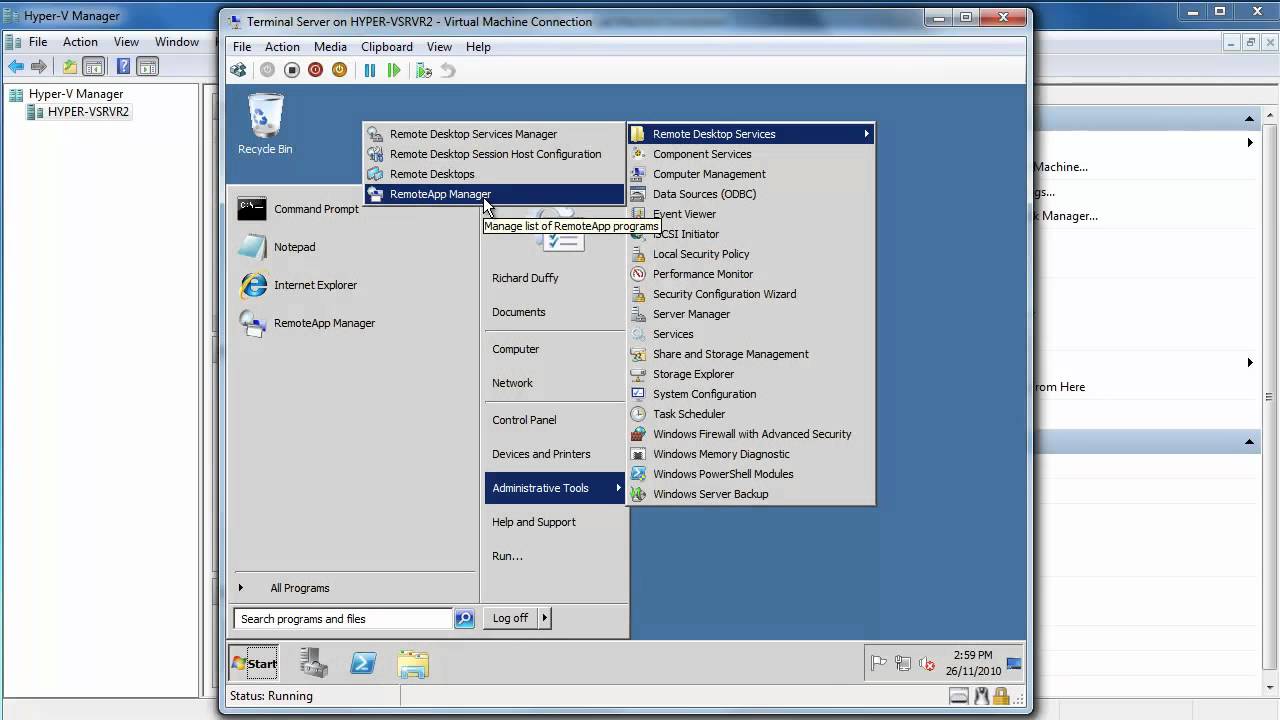Viewport: 1280px width, 720px height.
Task: Click the Revert toolbar icon
Action: click(x=448, y=70)
